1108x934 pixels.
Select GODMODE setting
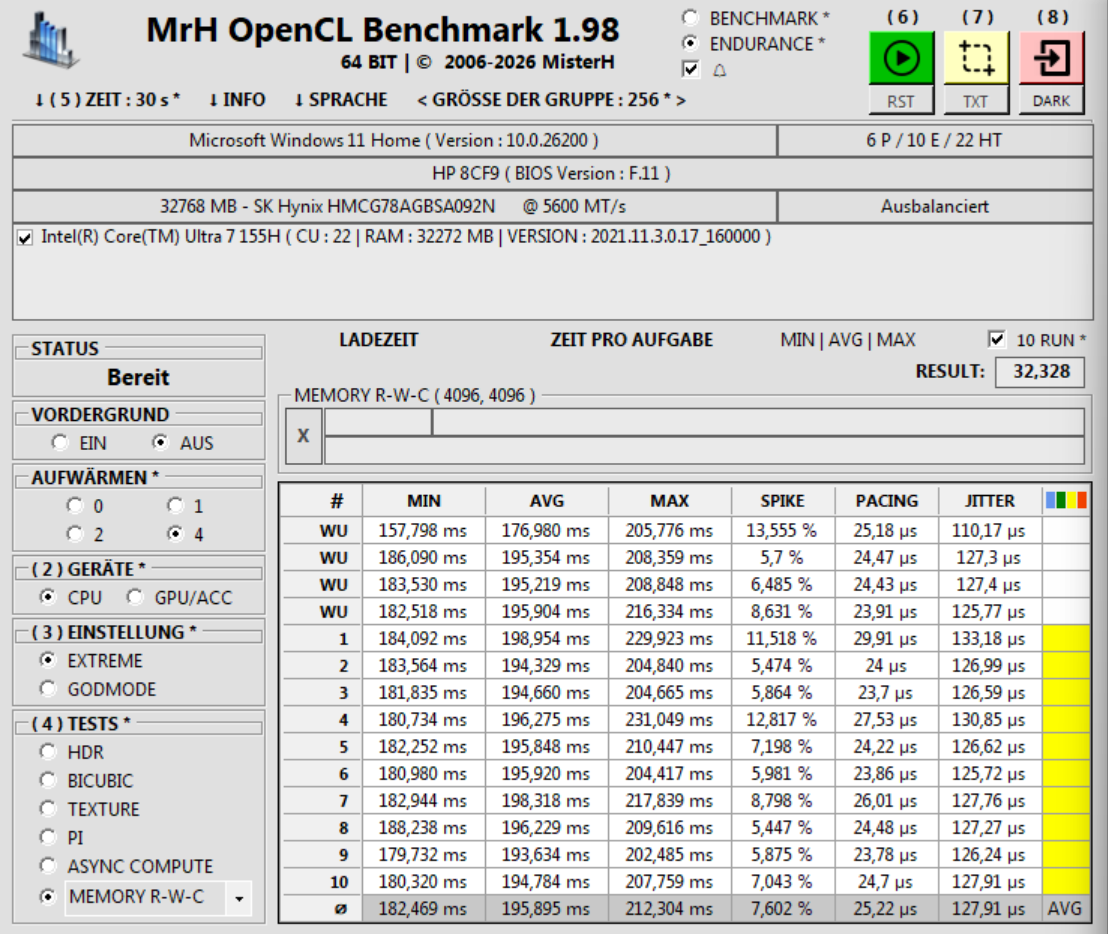point(47,688)
